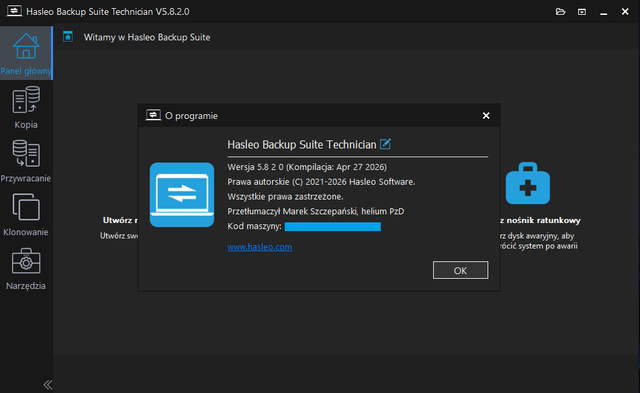
Task: Open the title bar menu dropdown icon
Action: pyautogui.click(x=582, y=12)
